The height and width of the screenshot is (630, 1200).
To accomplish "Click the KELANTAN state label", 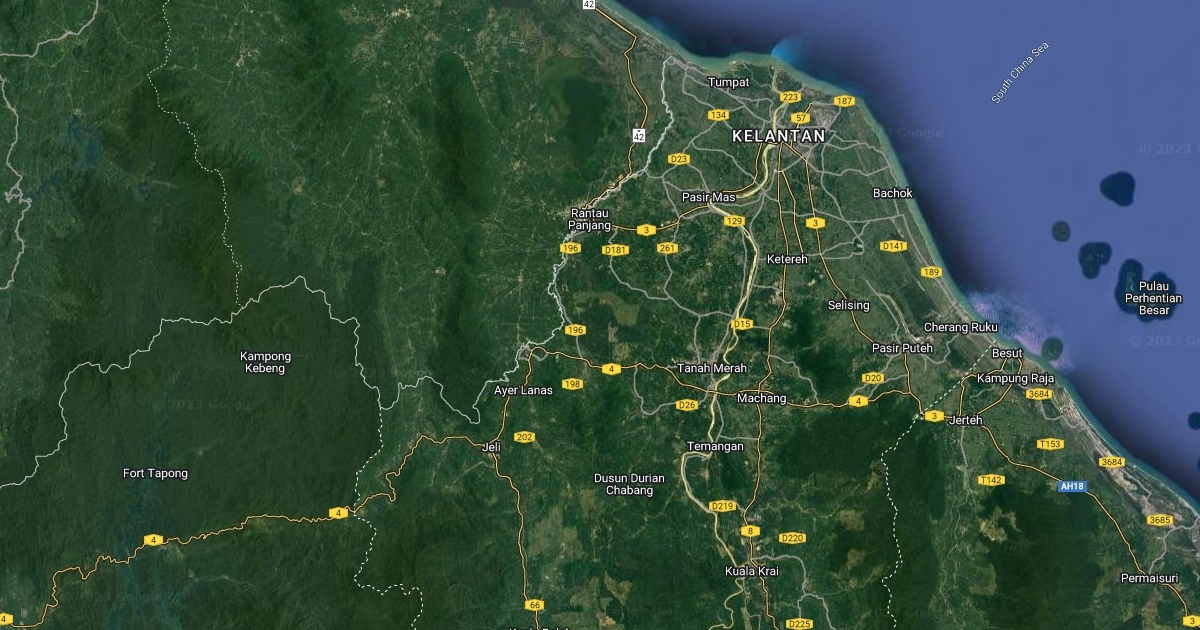I will tap(778, 136).
